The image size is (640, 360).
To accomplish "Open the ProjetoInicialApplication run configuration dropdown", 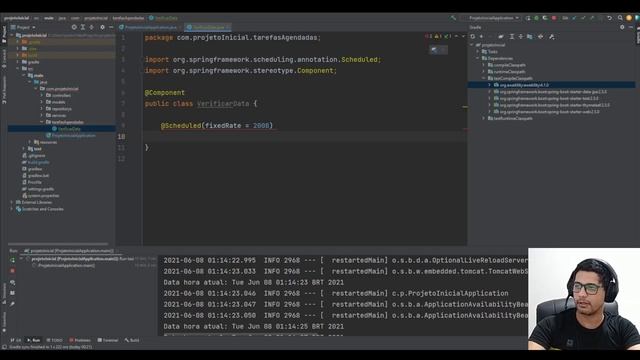I will (493, 18).
